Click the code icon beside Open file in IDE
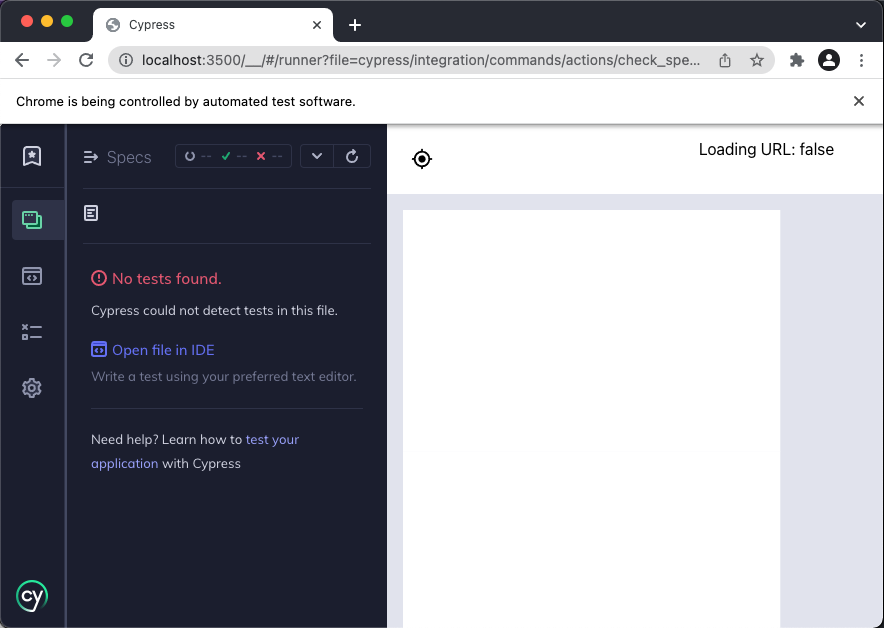 point(99,350)
